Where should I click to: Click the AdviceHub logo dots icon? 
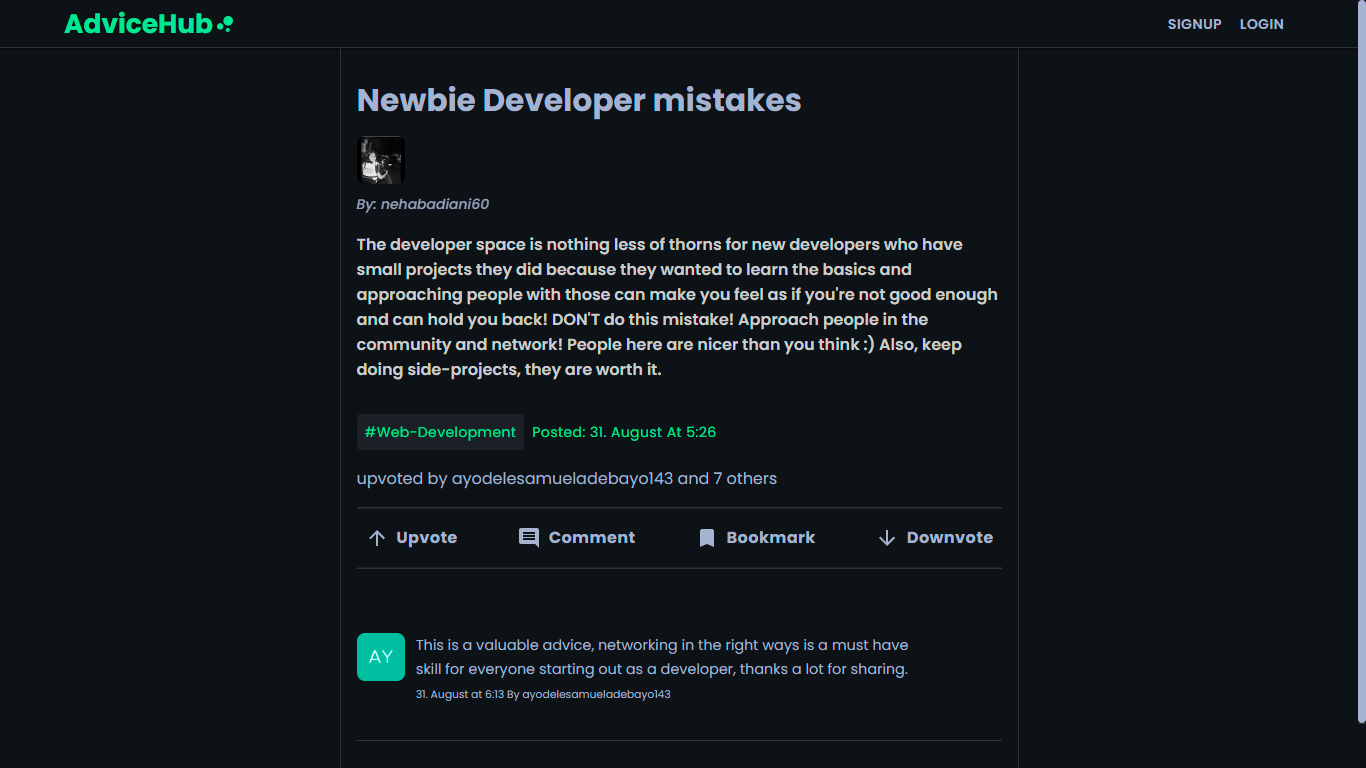[x=226, y=23]
